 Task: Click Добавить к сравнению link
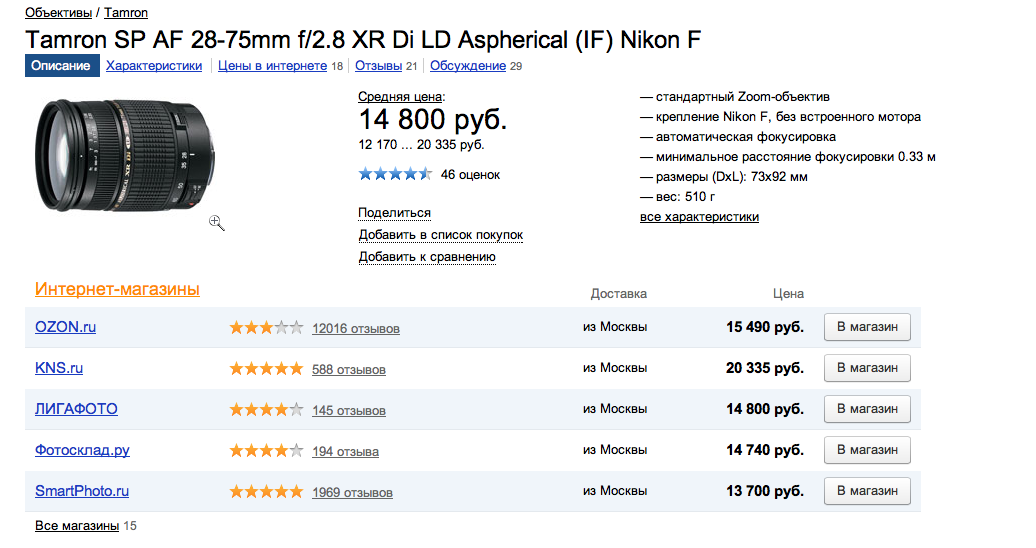pos(427,256)
